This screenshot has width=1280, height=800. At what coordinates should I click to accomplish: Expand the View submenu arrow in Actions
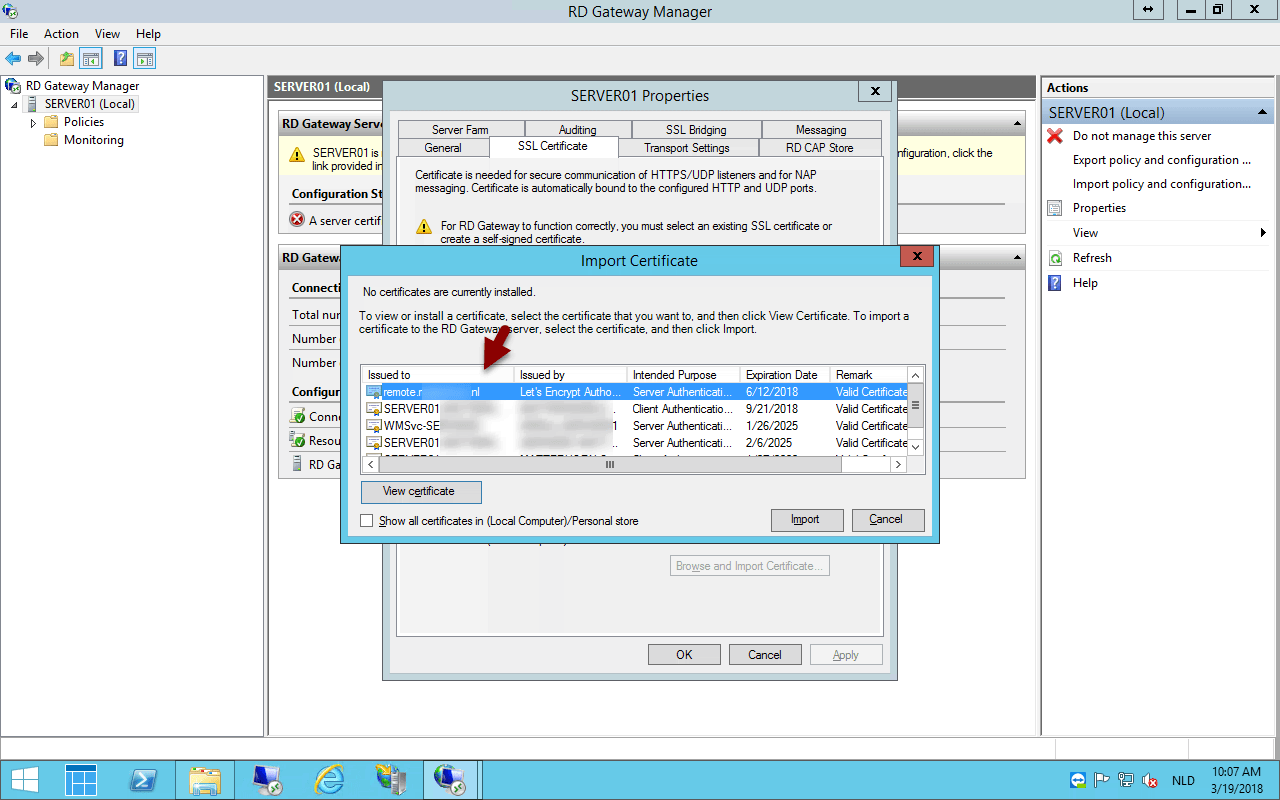coord(1263,233)
